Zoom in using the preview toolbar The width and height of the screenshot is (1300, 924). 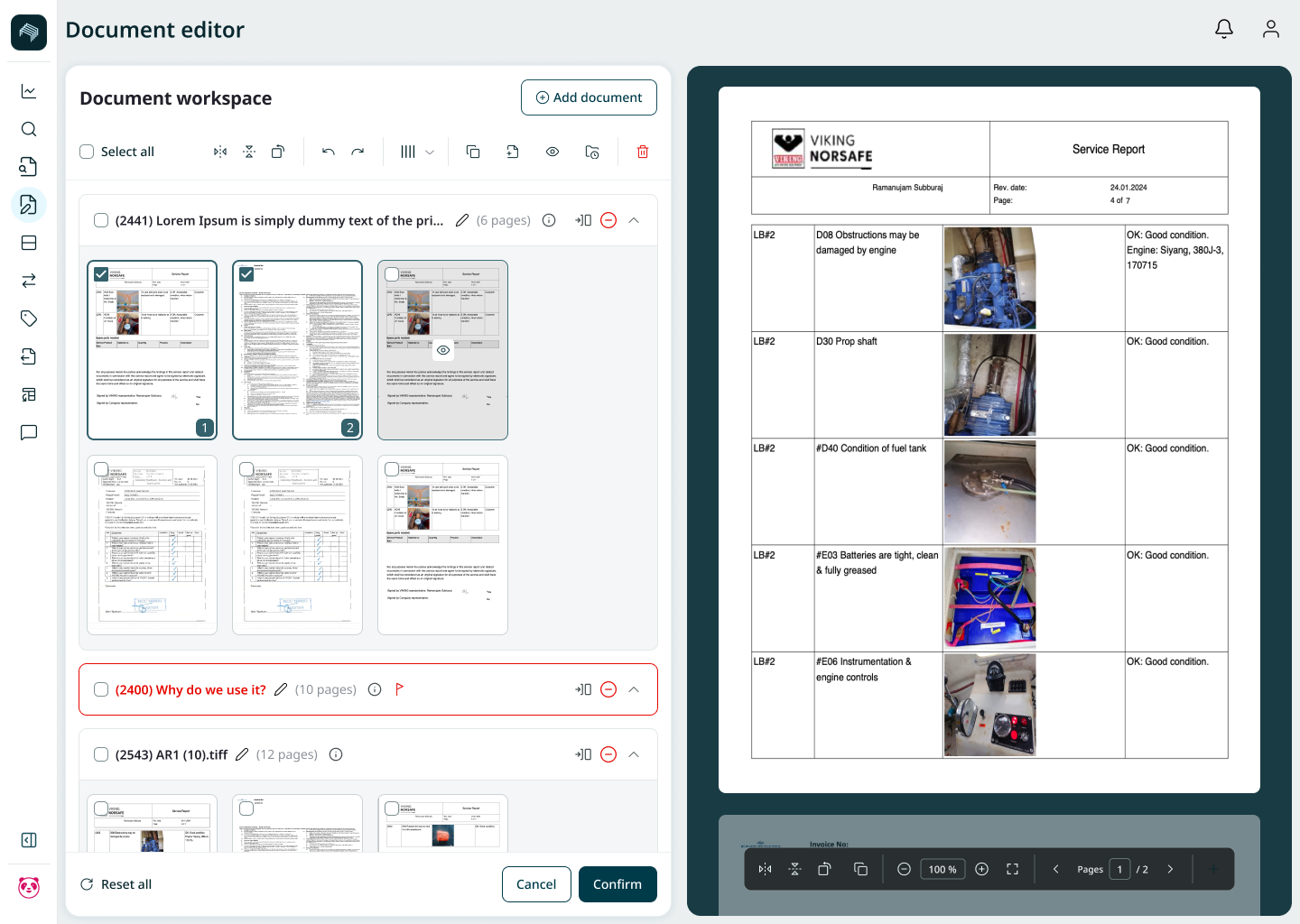982,869
